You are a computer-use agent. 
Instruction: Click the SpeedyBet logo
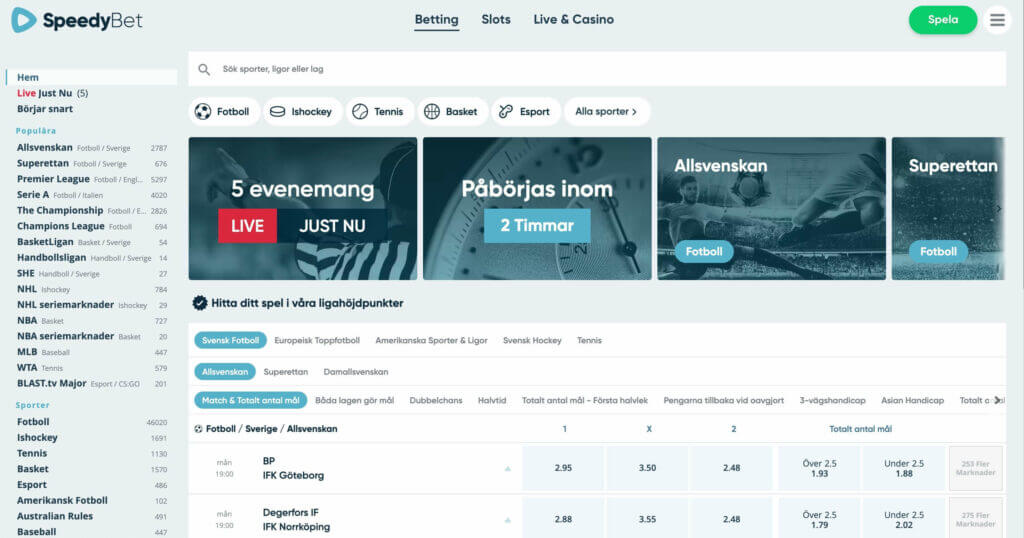pyautogui.click(x=76, y=20)
